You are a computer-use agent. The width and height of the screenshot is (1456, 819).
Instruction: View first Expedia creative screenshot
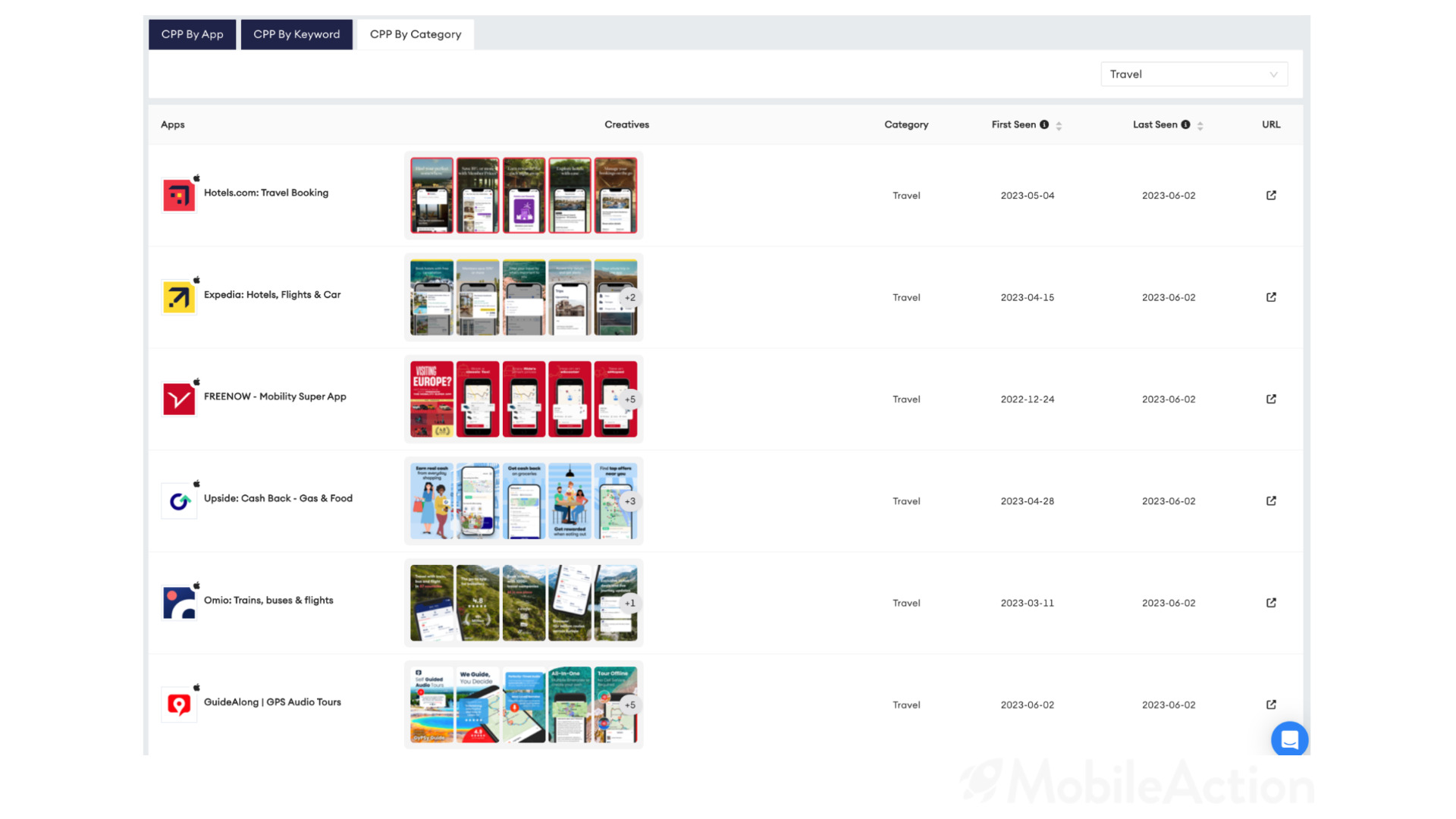(x=431, y=297)
